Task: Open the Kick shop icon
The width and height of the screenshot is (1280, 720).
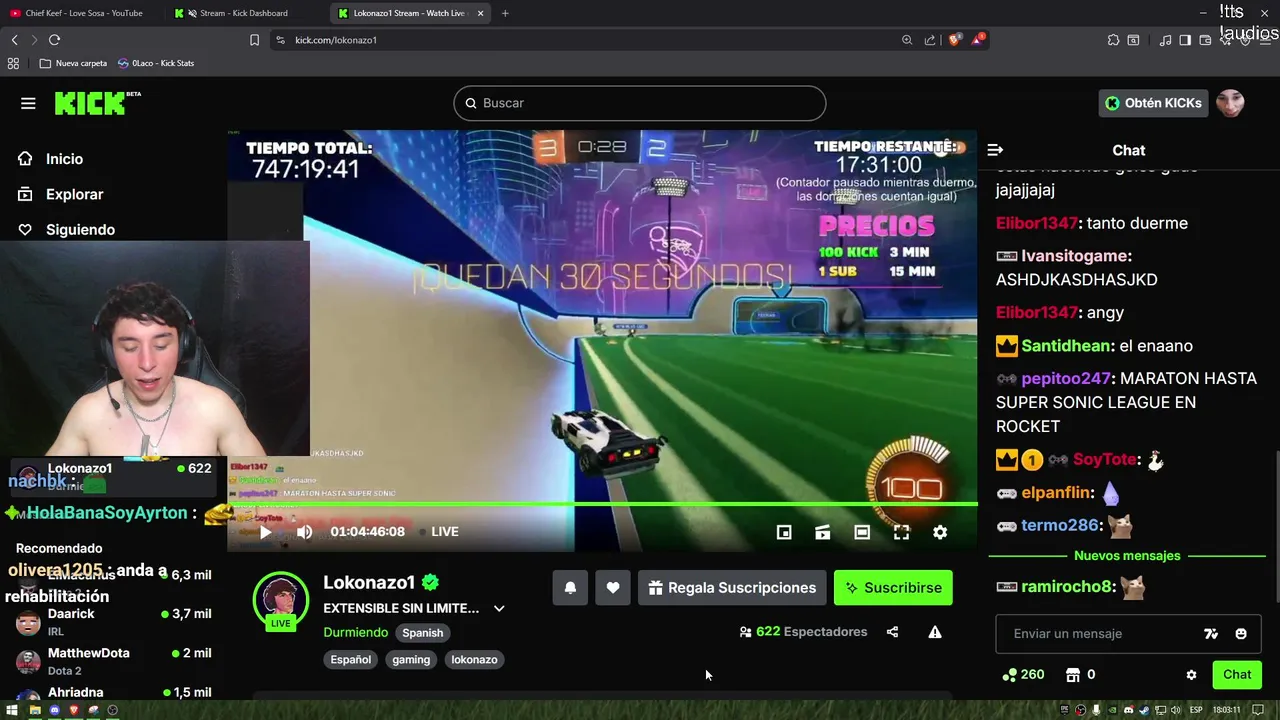Action: 1073,675
